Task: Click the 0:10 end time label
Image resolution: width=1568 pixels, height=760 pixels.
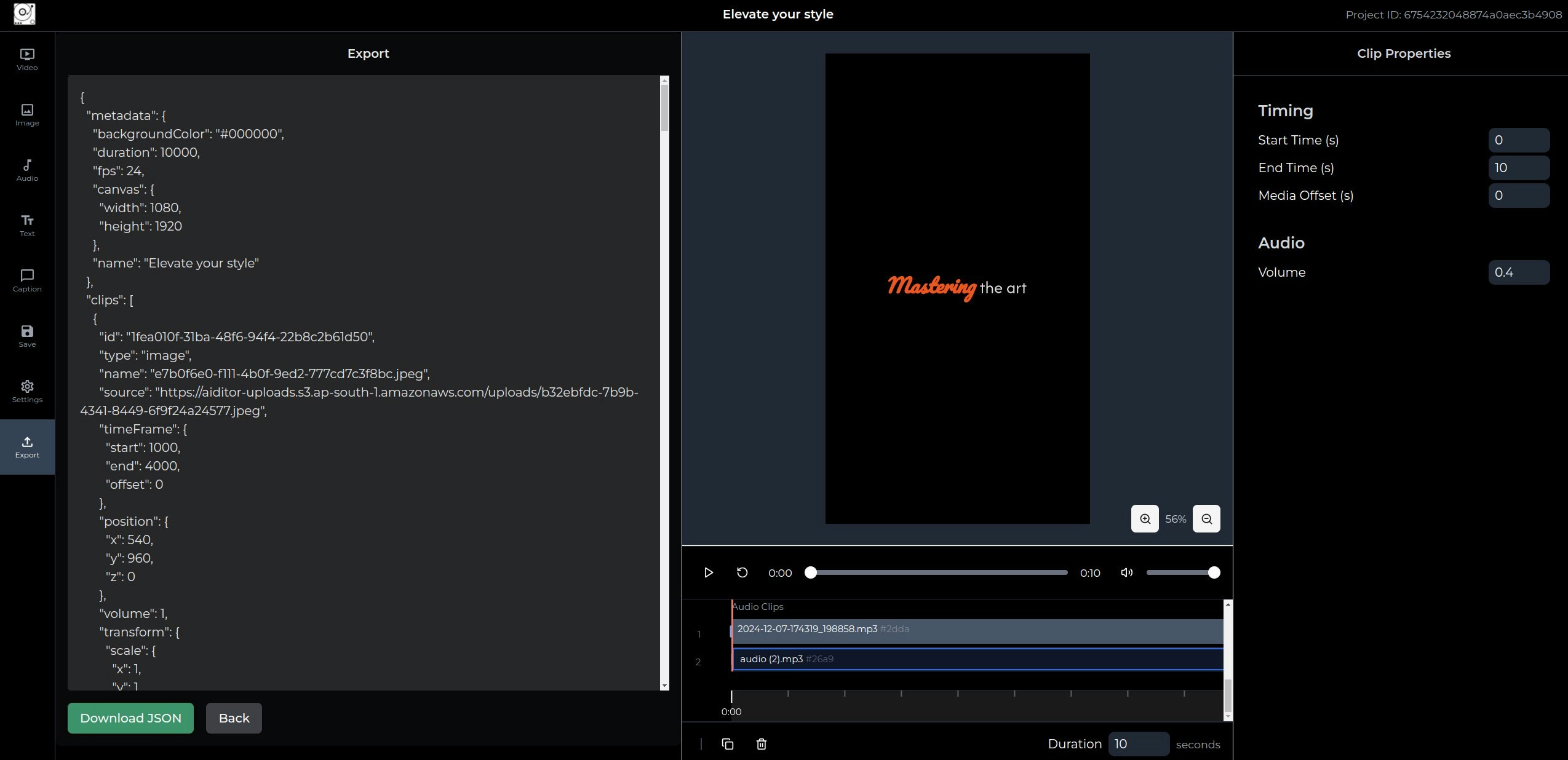Action: coord(1090,573)
